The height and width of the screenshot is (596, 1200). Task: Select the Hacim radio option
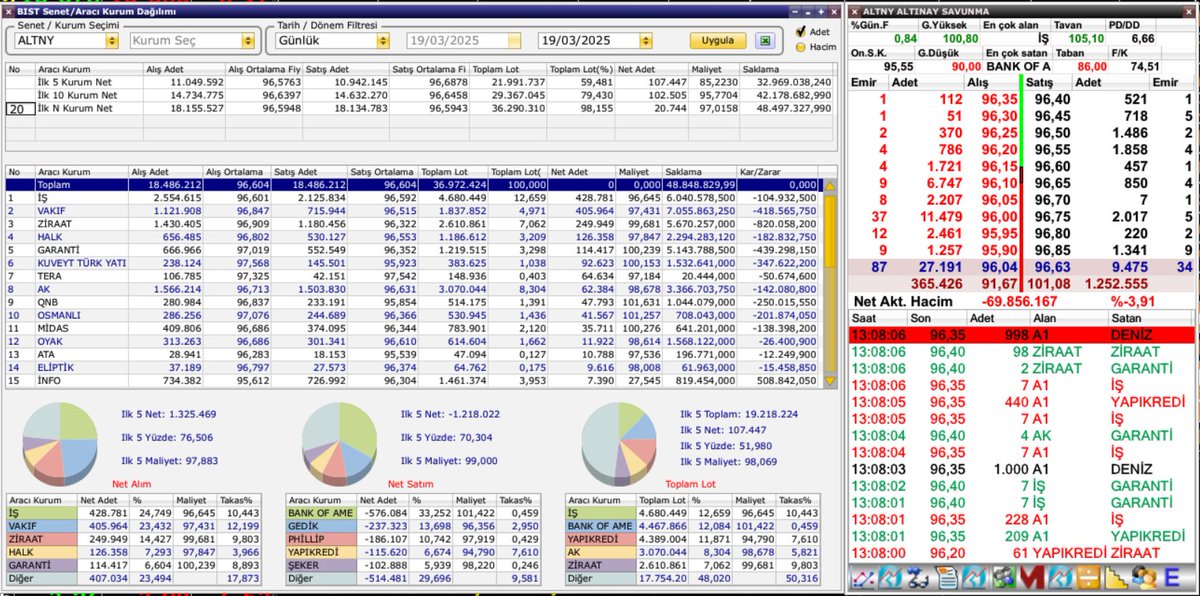pos(799,46)
